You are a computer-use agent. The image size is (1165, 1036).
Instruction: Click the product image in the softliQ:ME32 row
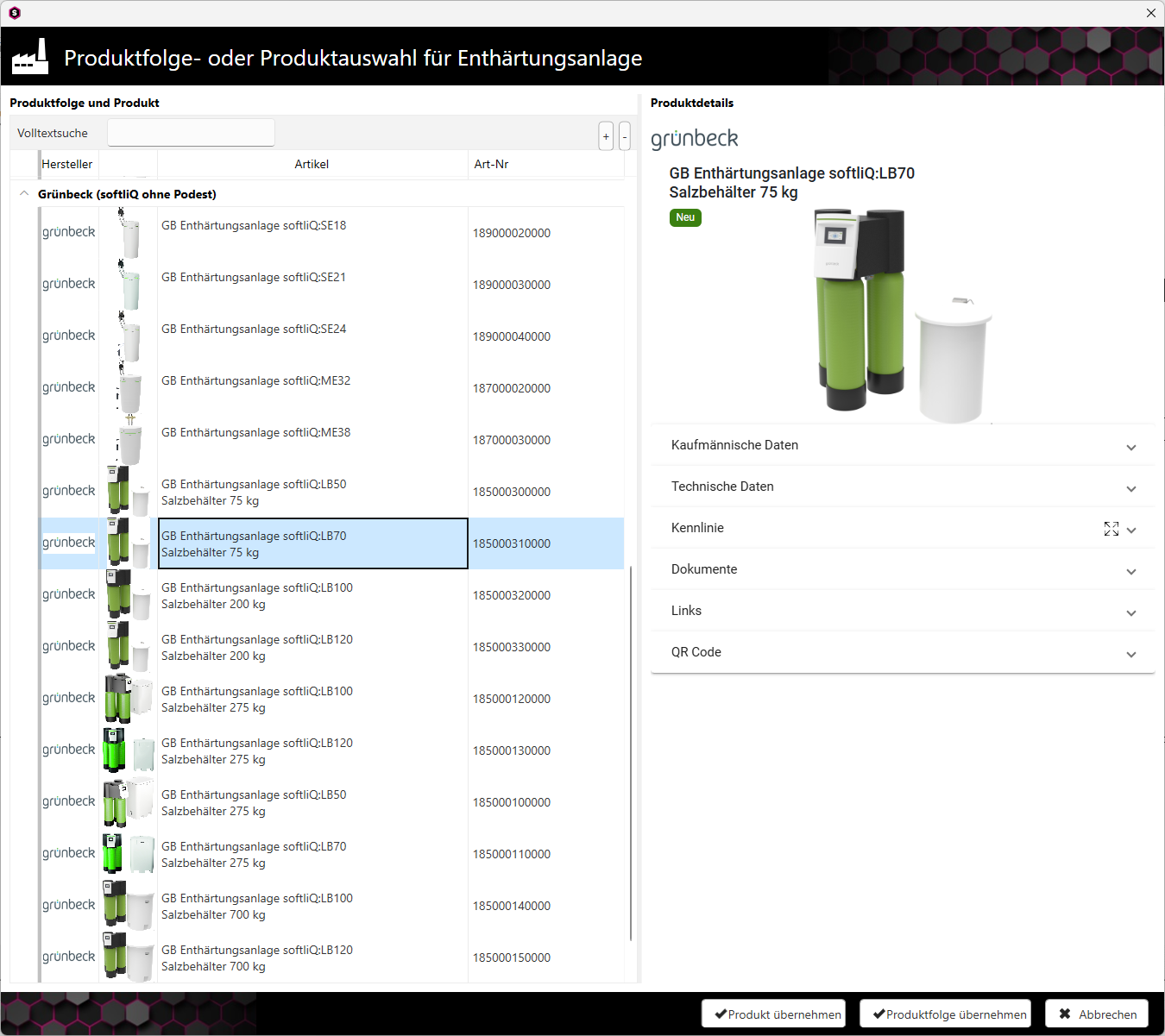tap(129, 388)
